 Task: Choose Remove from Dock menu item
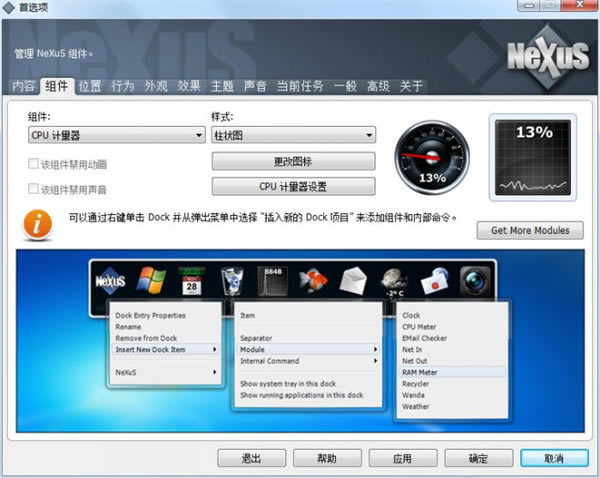[146, 338]
